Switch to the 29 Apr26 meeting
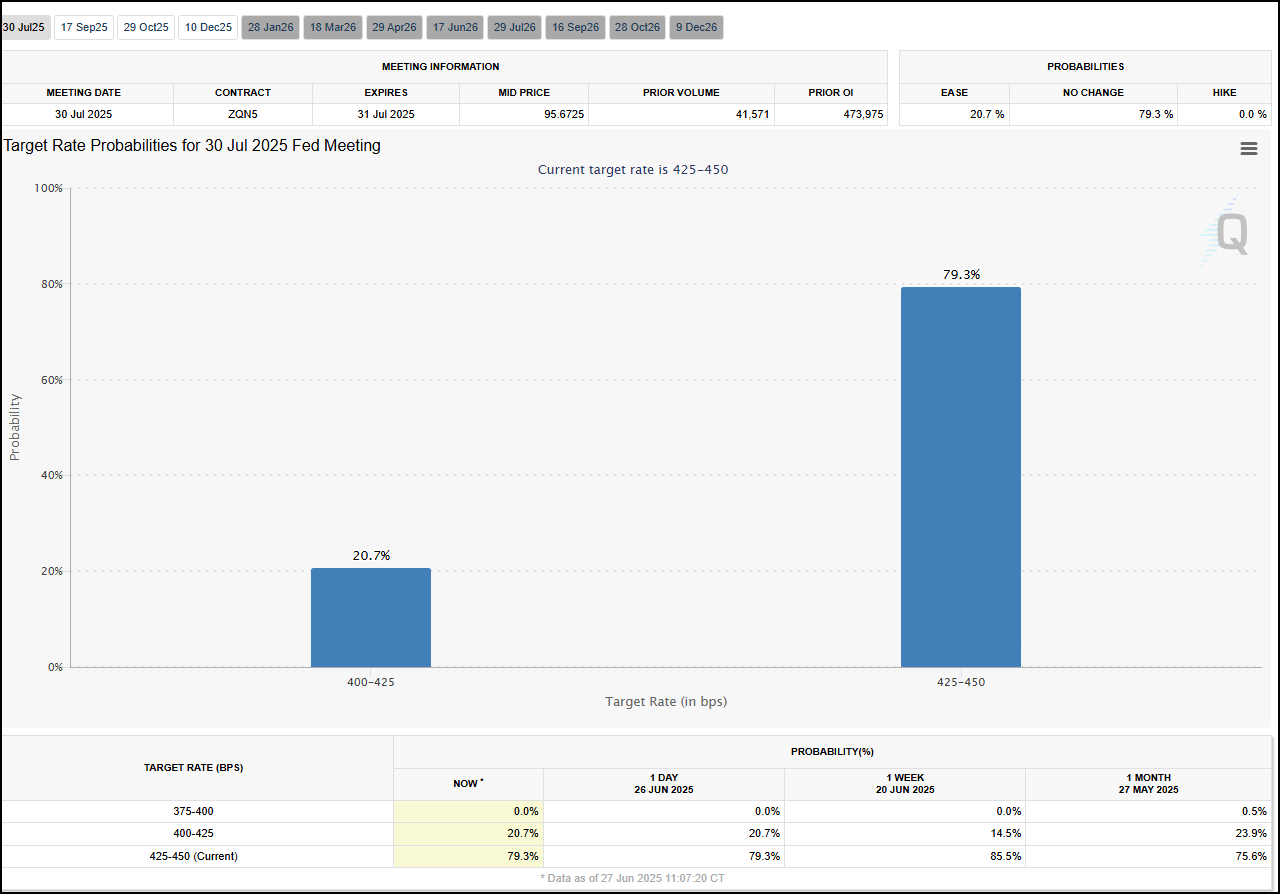Viewport: 1280px width, 894px height. point(393,27)
